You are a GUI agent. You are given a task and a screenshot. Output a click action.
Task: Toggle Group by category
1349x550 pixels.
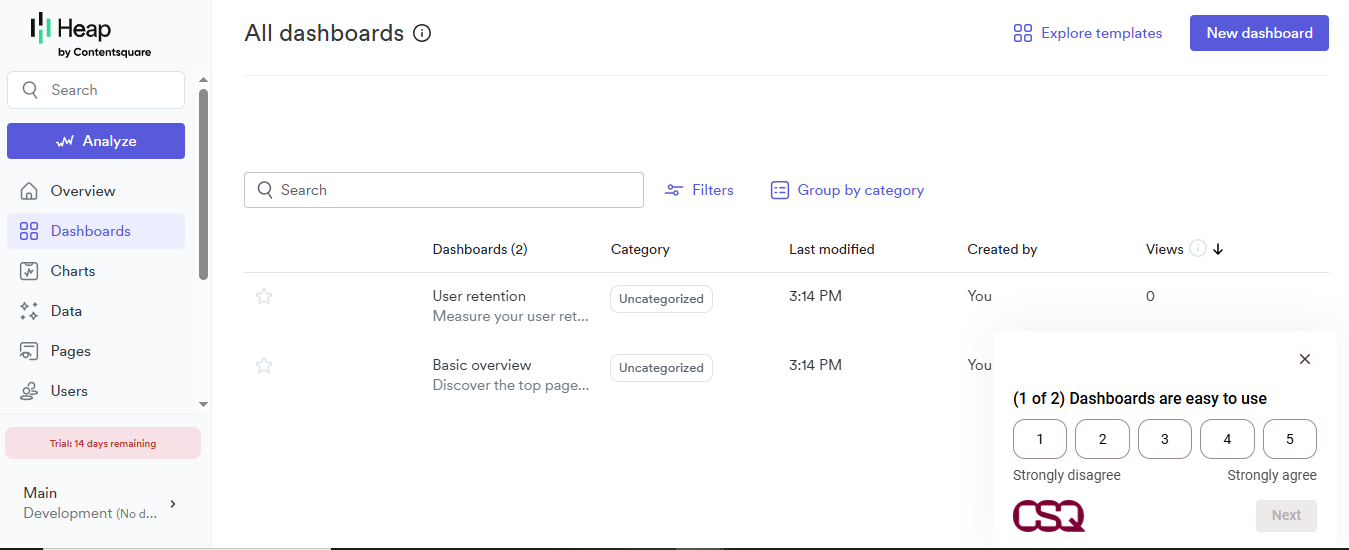click(847, 190)
